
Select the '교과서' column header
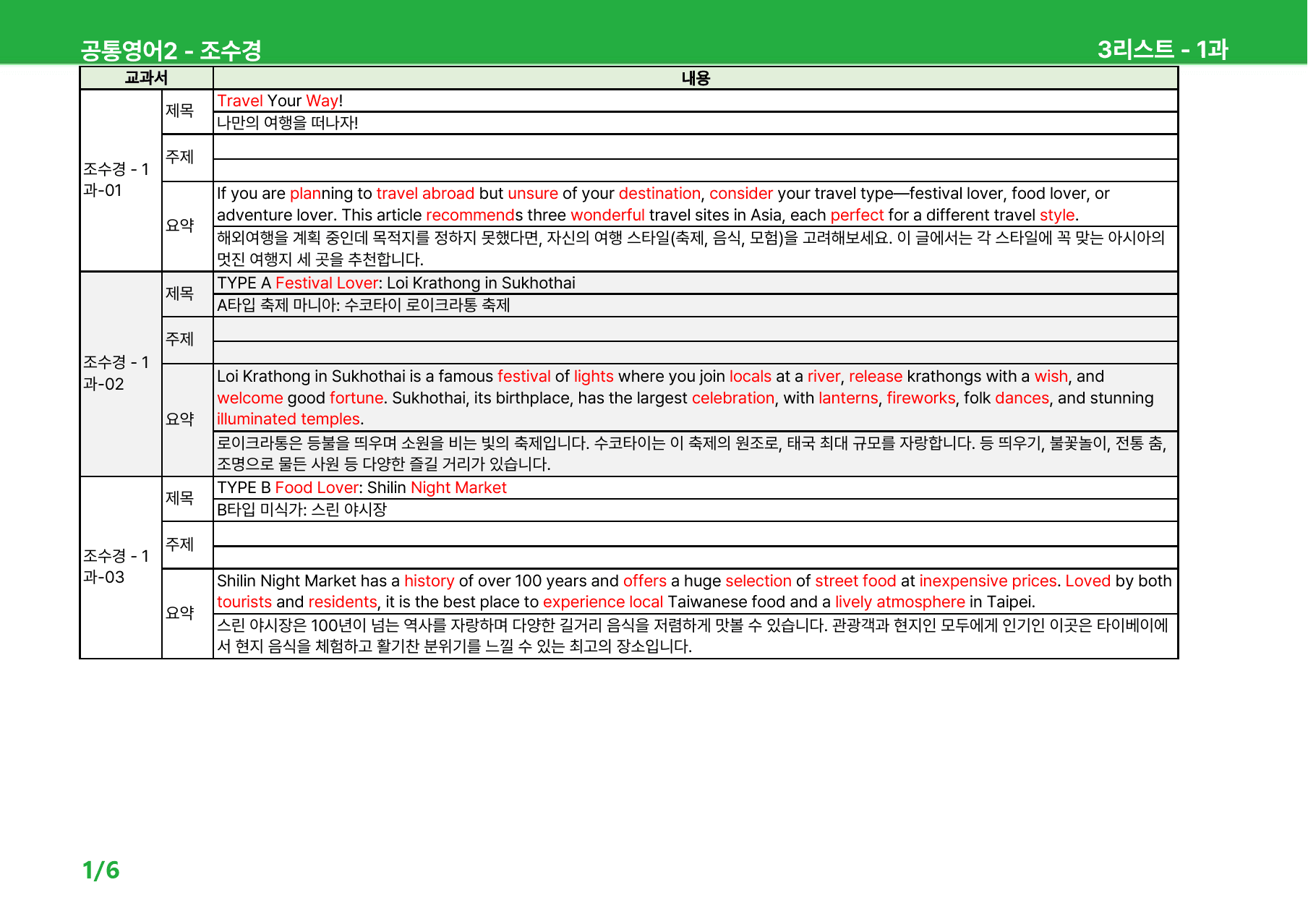click(146, 78)
